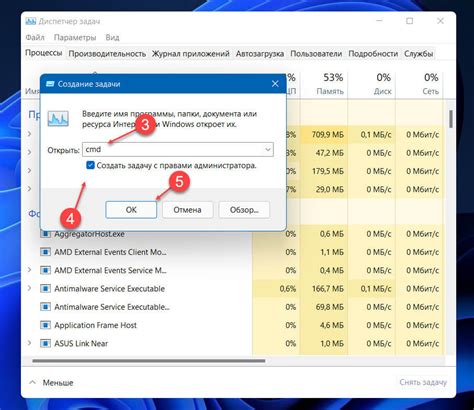The height and width of the screenshot is (410, 474).
Task: Click the Создание задачи dialog title icon
Action: pyautogui.click(x=50, y=84)
